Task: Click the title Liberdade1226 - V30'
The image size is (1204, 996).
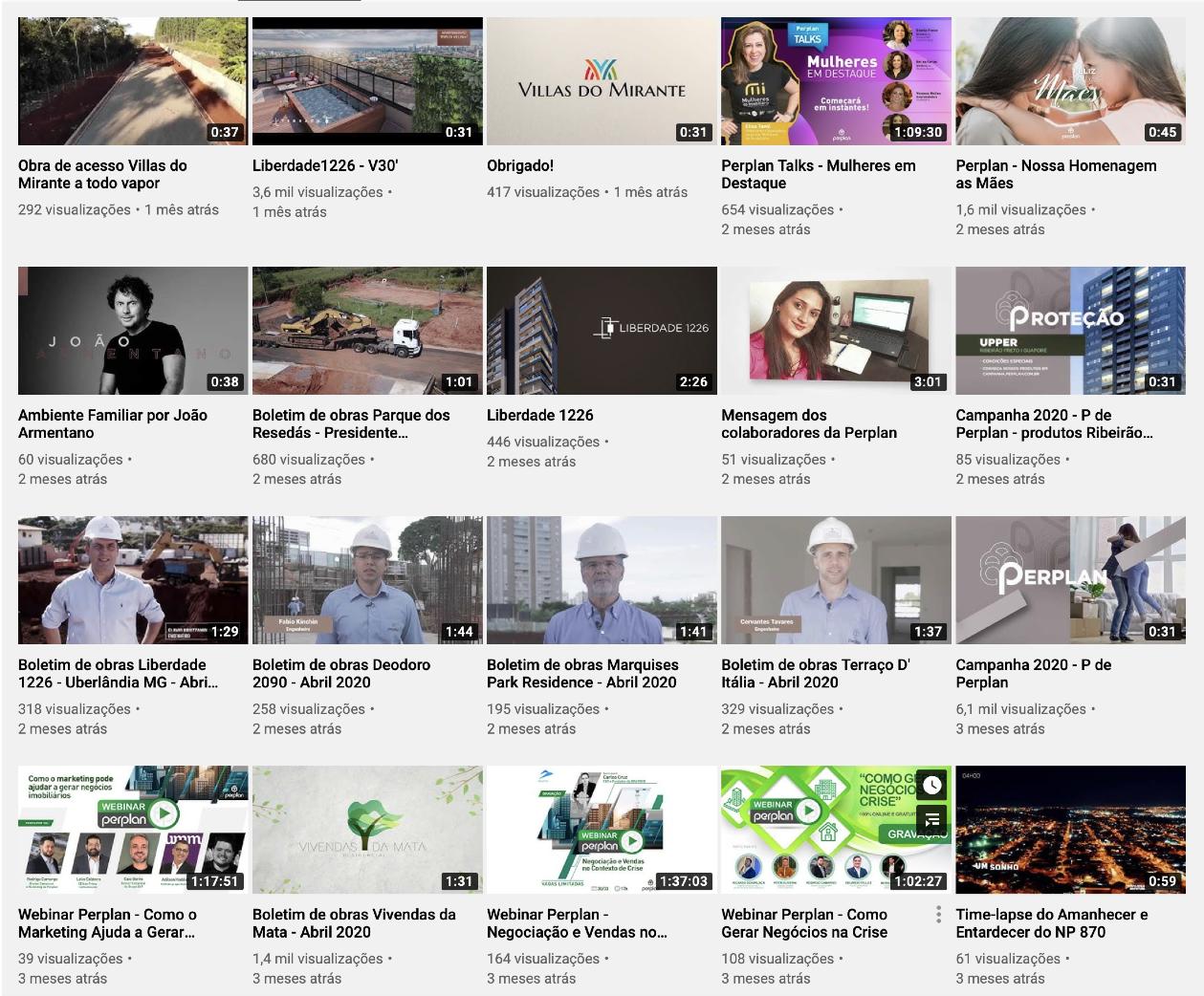Action: (325, 165)
